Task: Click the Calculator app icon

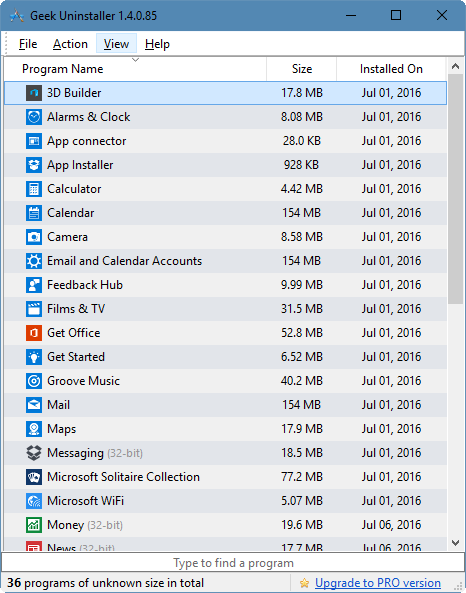Action: tap(34, 189)
